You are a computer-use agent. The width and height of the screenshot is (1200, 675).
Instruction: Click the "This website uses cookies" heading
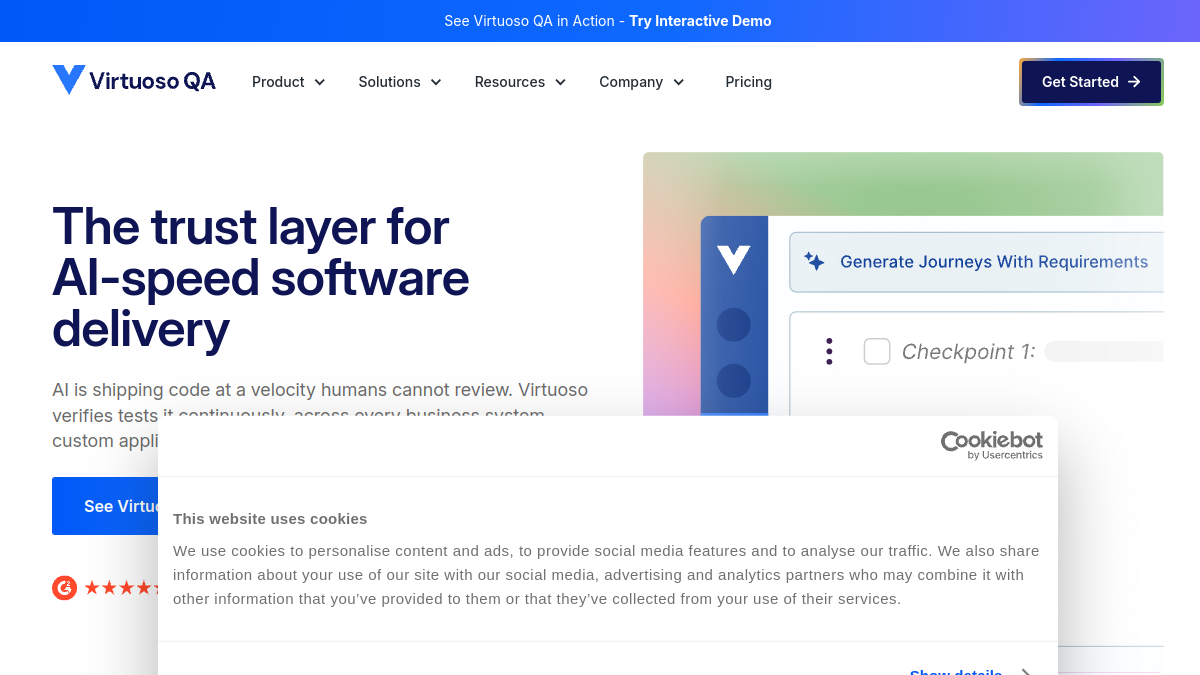(x=270, y=518)
